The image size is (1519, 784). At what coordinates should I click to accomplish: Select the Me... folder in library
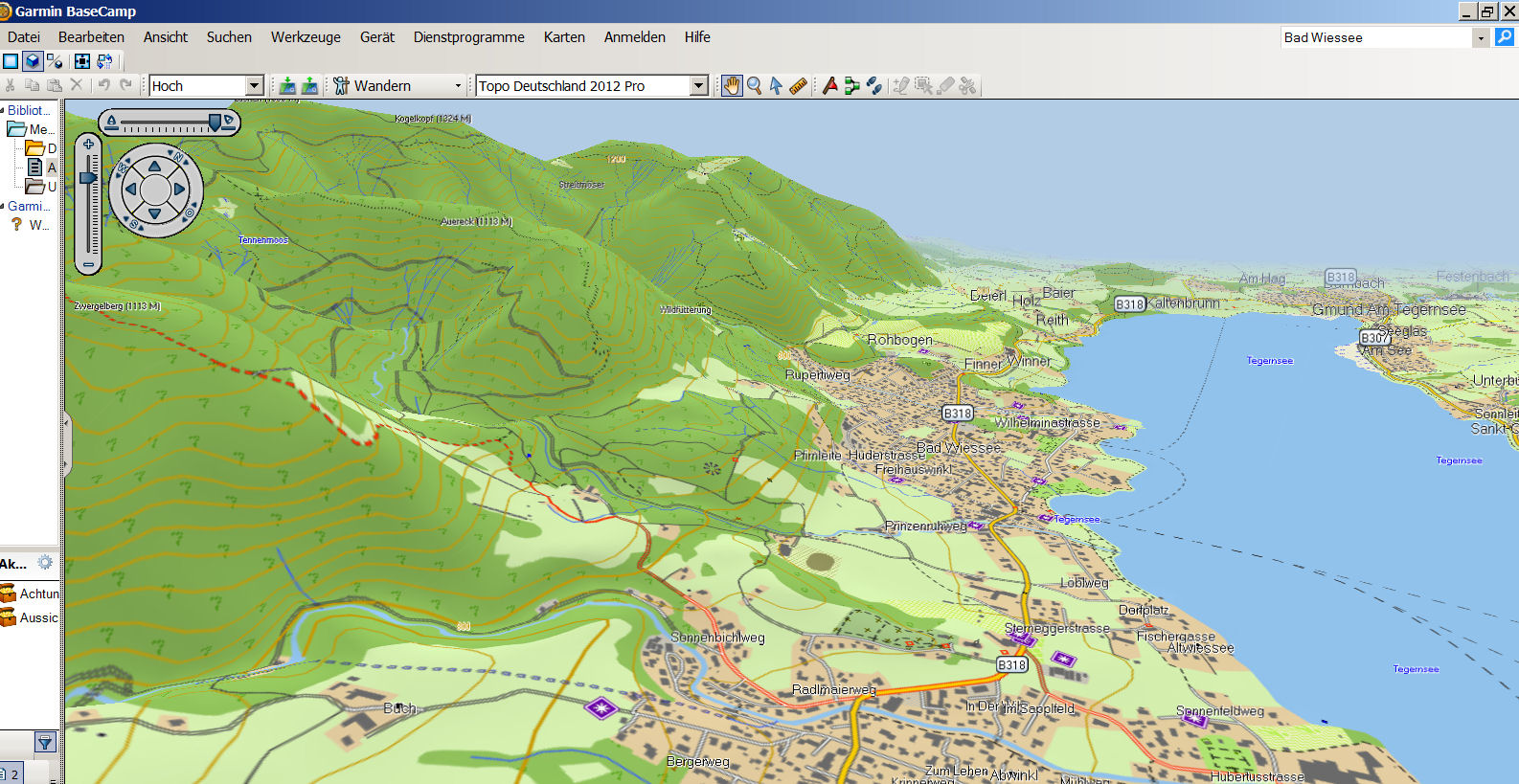(30, 129)
